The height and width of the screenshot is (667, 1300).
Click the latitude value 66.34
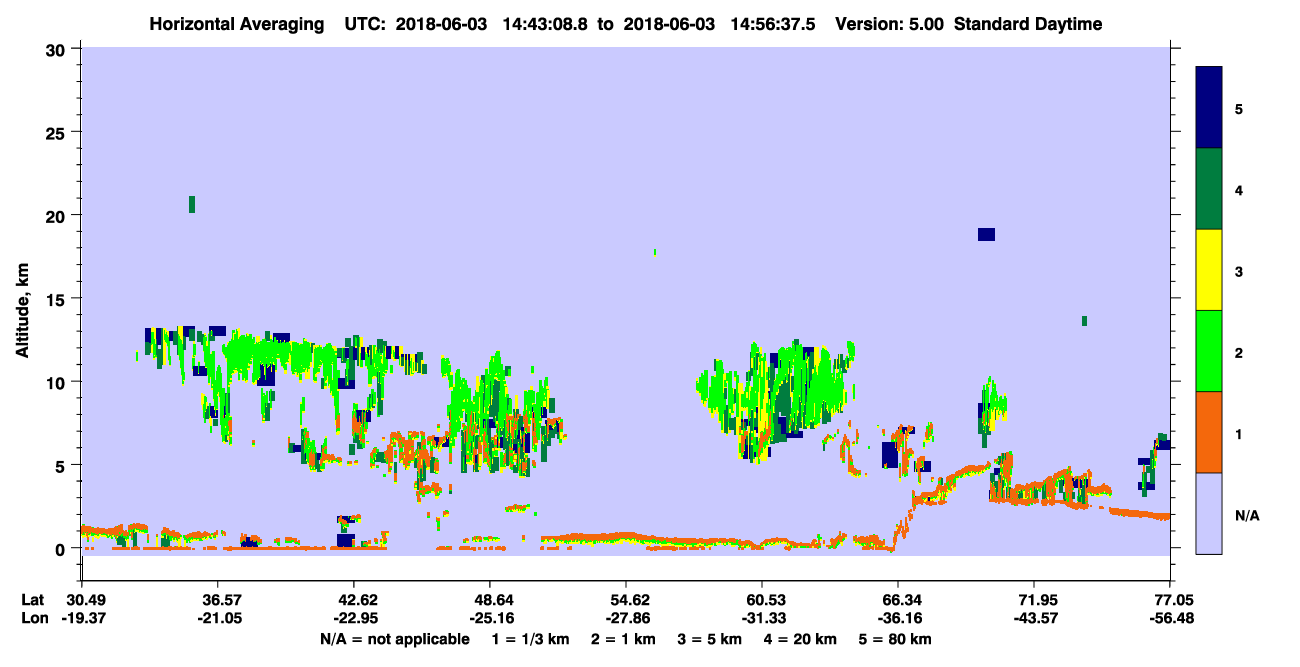(897, 600)
